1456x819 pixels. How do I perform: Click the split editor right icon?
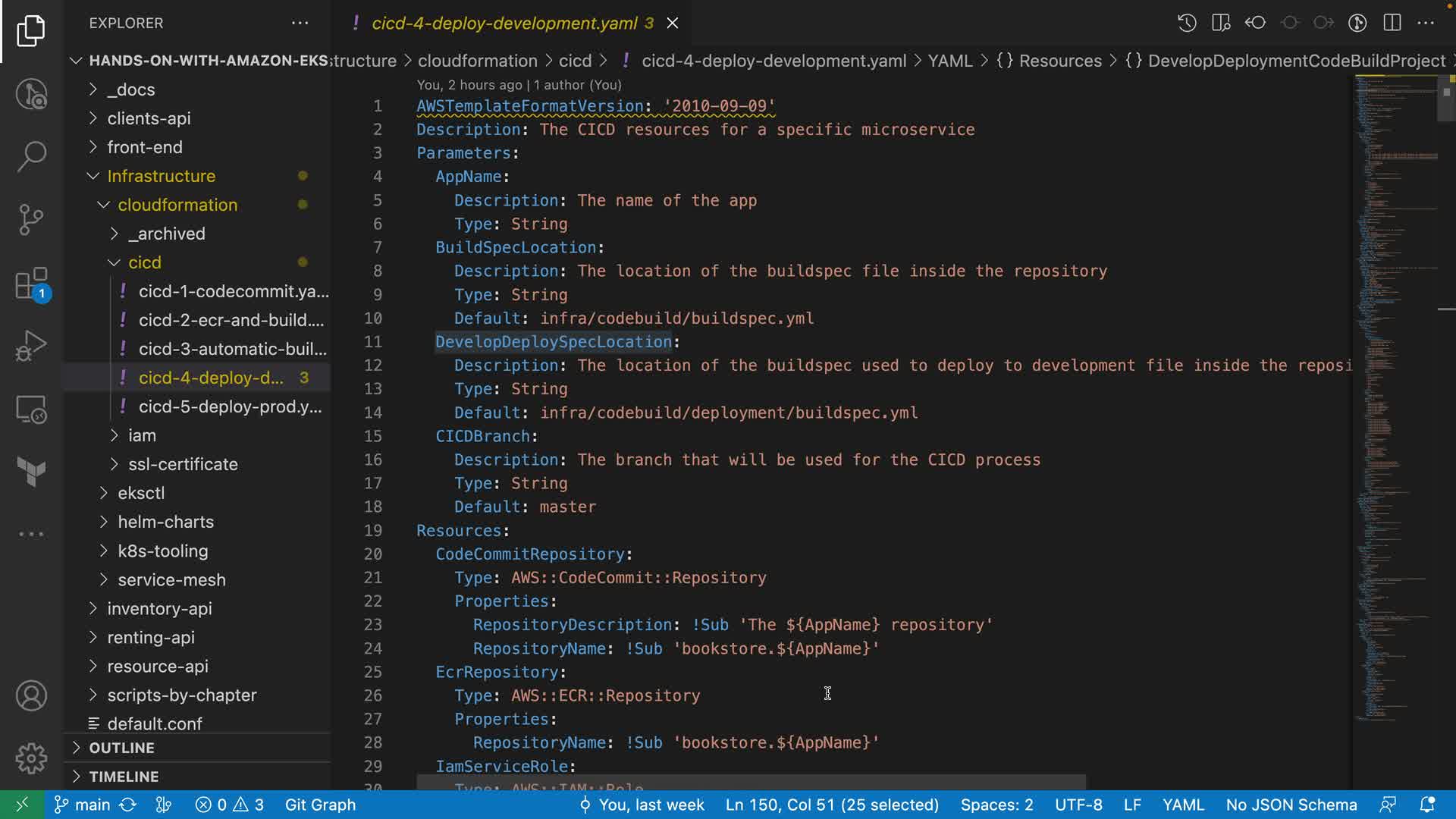point(1392,23)
